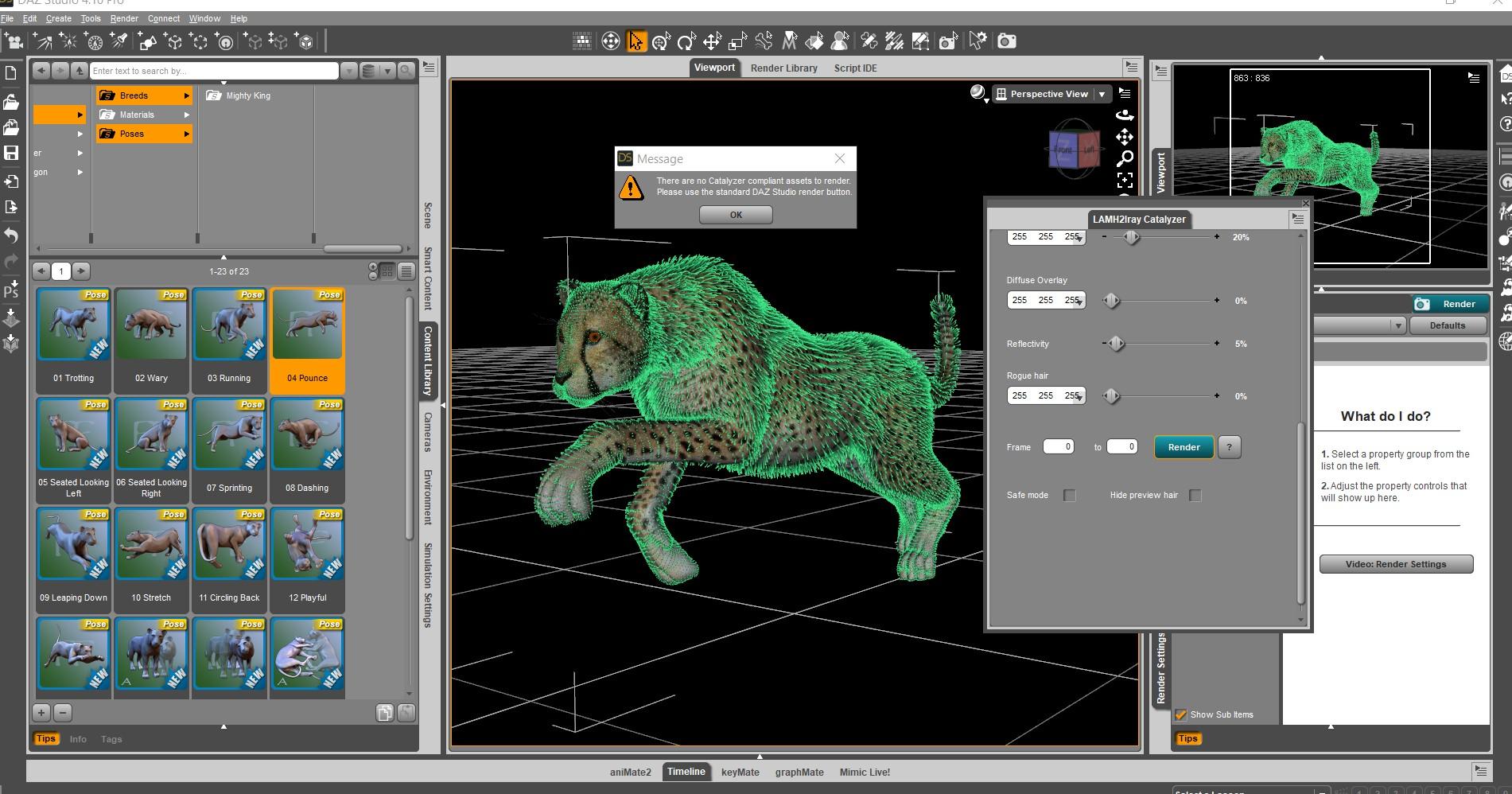Go up one folder level in Content Library

pos(79,71)
